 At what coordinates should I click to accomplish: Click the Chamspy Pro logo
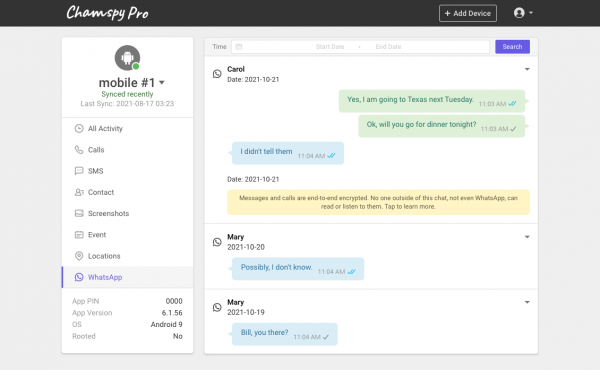(x=107, y=13)
